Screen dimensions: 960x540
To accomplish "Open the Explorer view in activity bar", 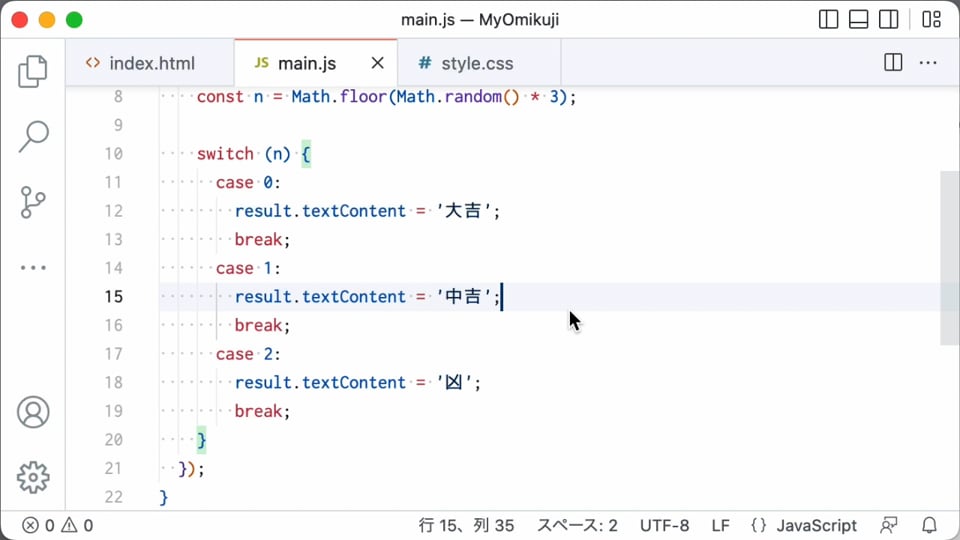I will [33, 71].
